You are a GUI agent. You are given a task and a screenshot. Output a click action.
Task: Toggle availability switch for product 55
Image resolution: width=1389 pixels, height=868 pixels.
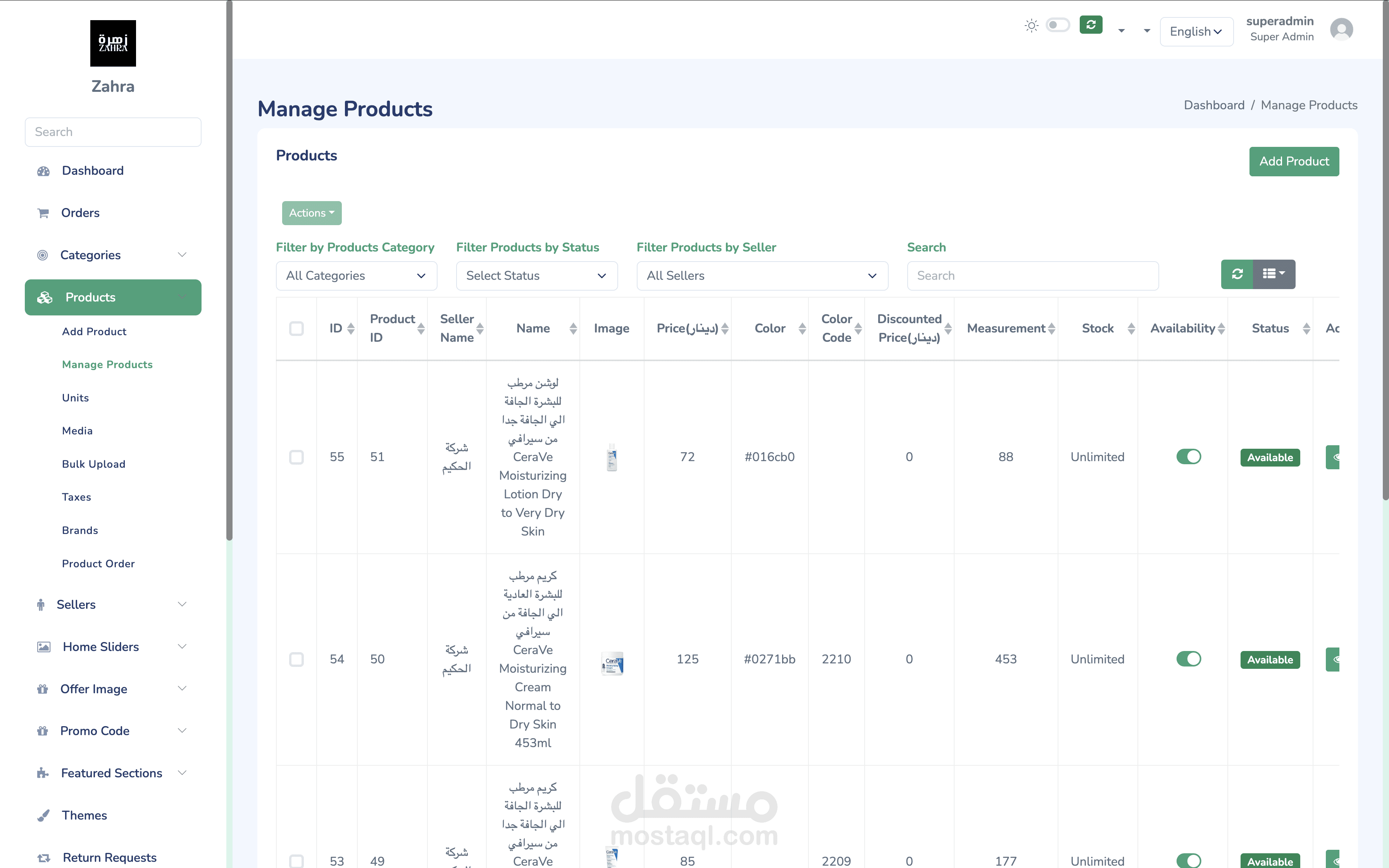(x=1188, y=457)
